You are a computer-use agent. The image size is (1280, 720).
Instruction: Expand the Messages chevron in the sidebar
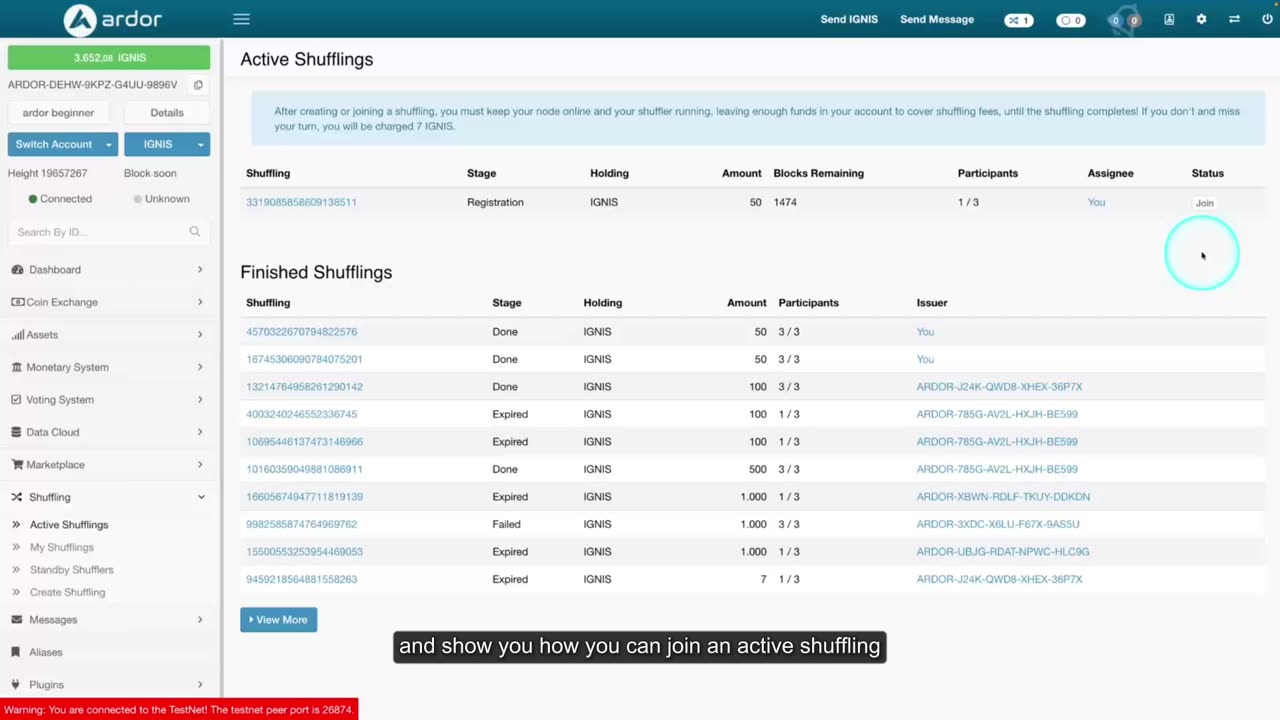click(x=200, y=620)
